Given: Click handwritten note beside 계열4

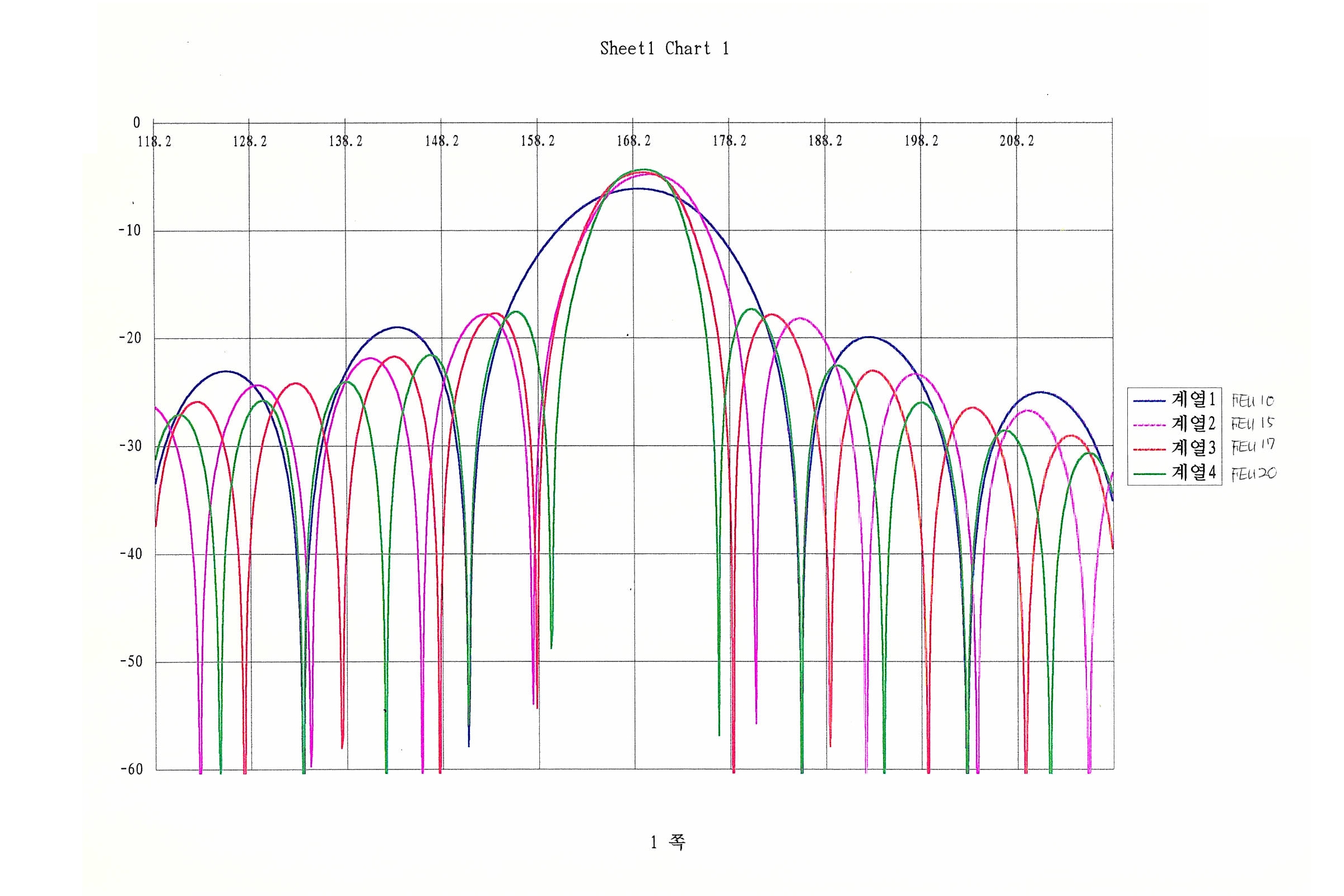Looking at the screenshot, I should click(x=1253, y=474).
